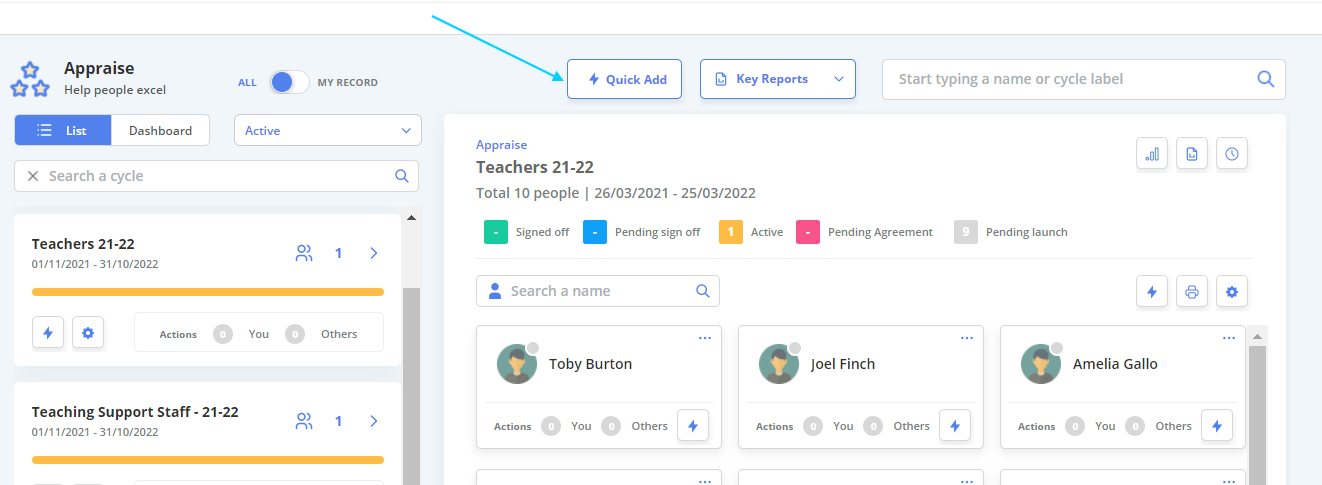The width and height of the screenshot is (1322, 485).
Task: Filter by Pending Agreement badge
Action: coord(808,232)
